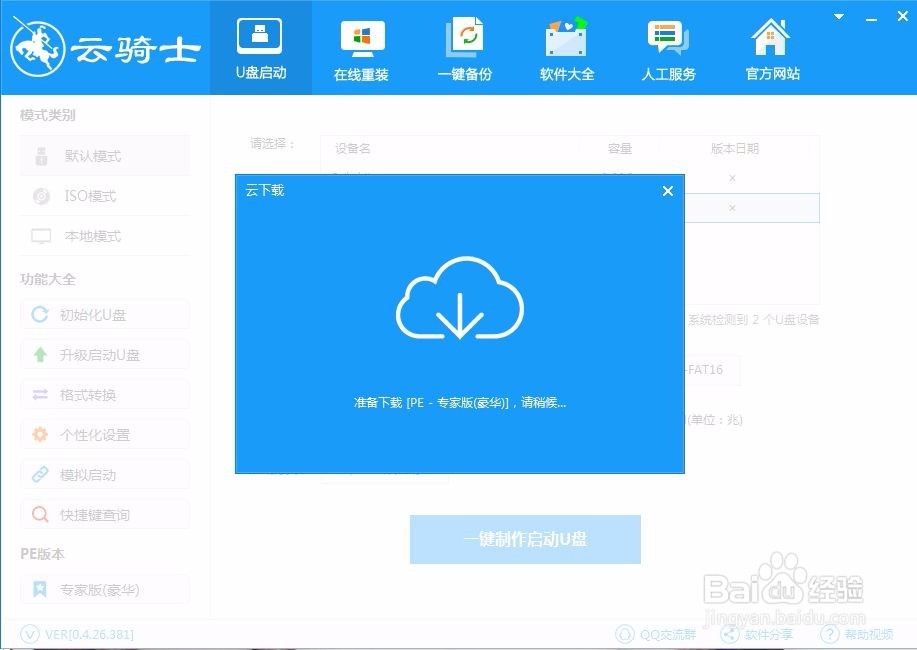Viewport: 917px width, 650px height.
Task: Open the 一键备份 backup tool
Action: 465,46
